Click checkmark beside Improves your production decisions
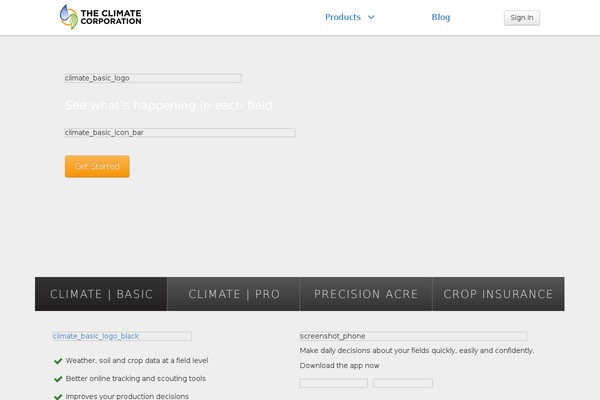Viewport: 600px width, 400px height. click(x=58, y=397)
